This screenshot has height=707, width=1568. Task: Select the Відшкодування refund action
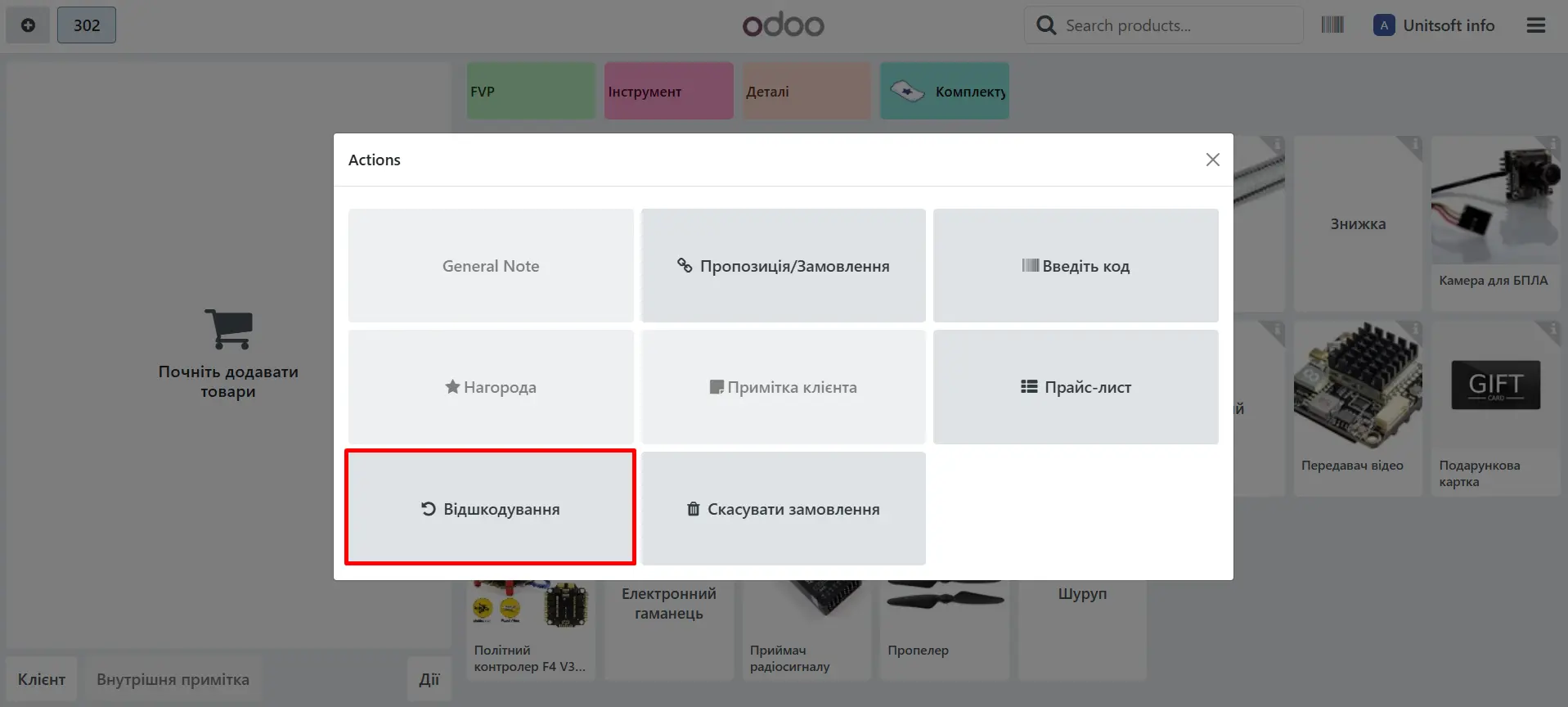pyautogui.click(x=490, y=508)
